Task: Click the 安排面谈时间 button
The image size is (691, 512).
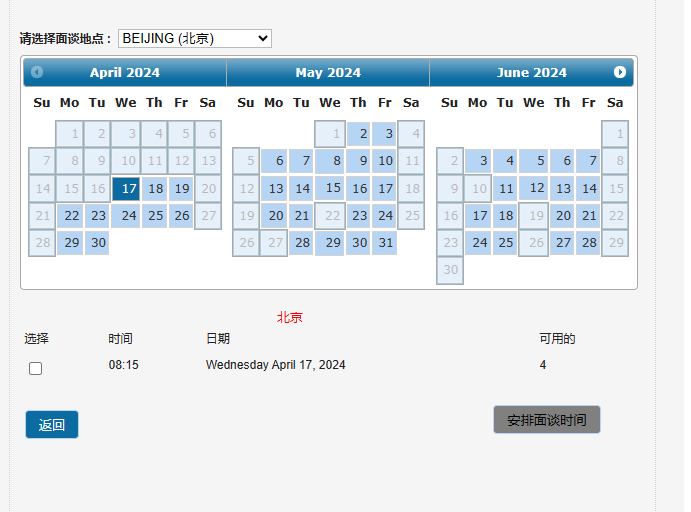Action: pyautogui.click(x=546, y=419)
